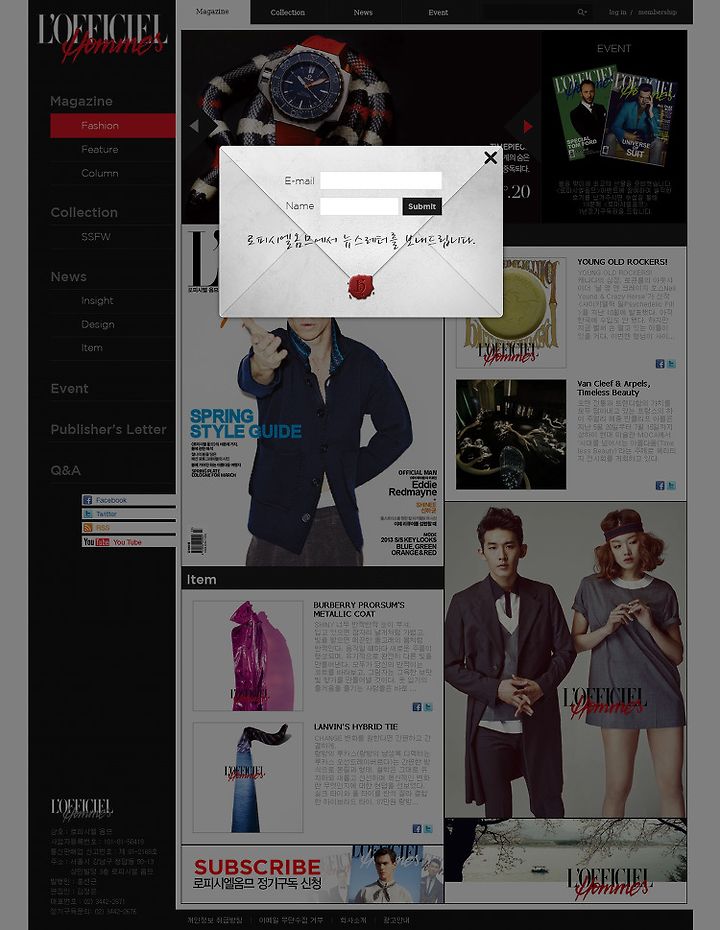This screenshot has width=720, height=930.
Task: Click the E-mail input field
Action: [x=381, y=180]
